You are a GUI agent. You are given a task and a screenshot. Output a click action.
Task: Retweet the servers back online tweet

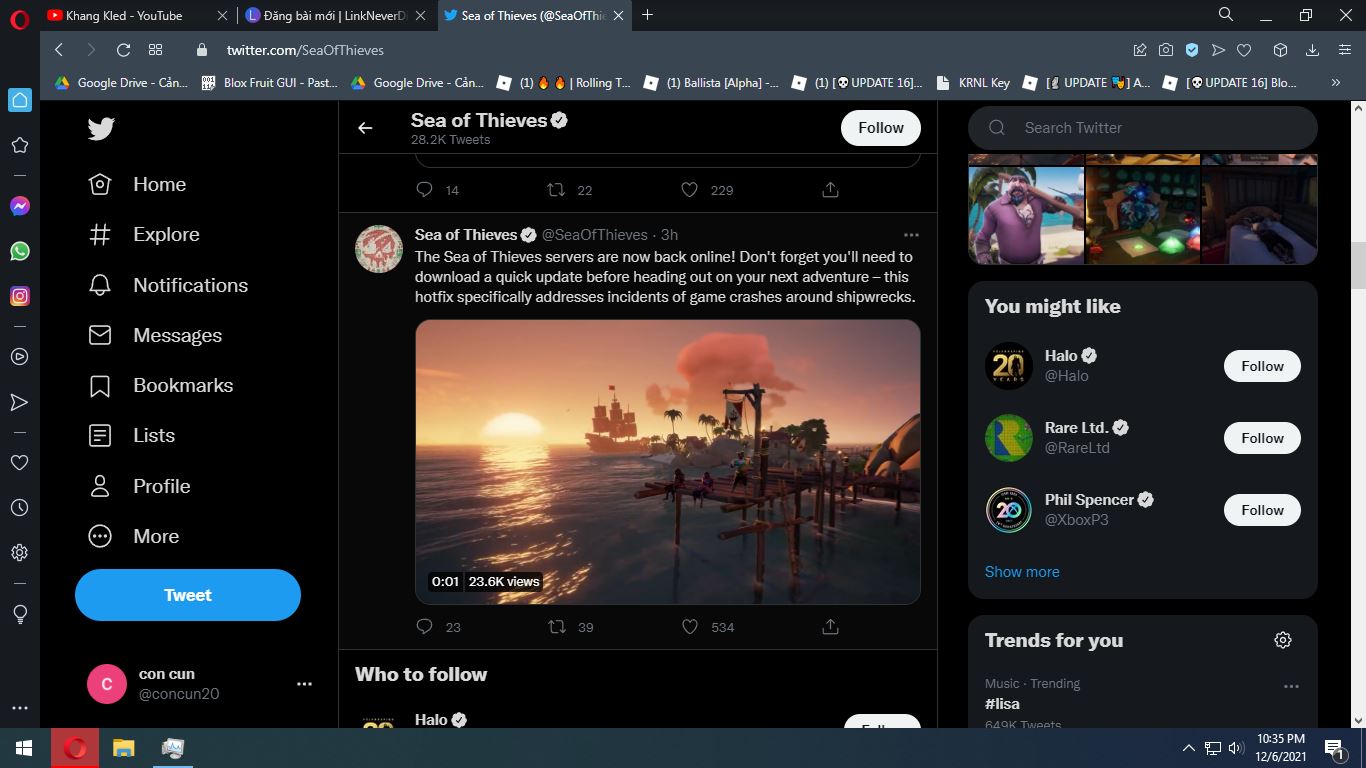557,627
